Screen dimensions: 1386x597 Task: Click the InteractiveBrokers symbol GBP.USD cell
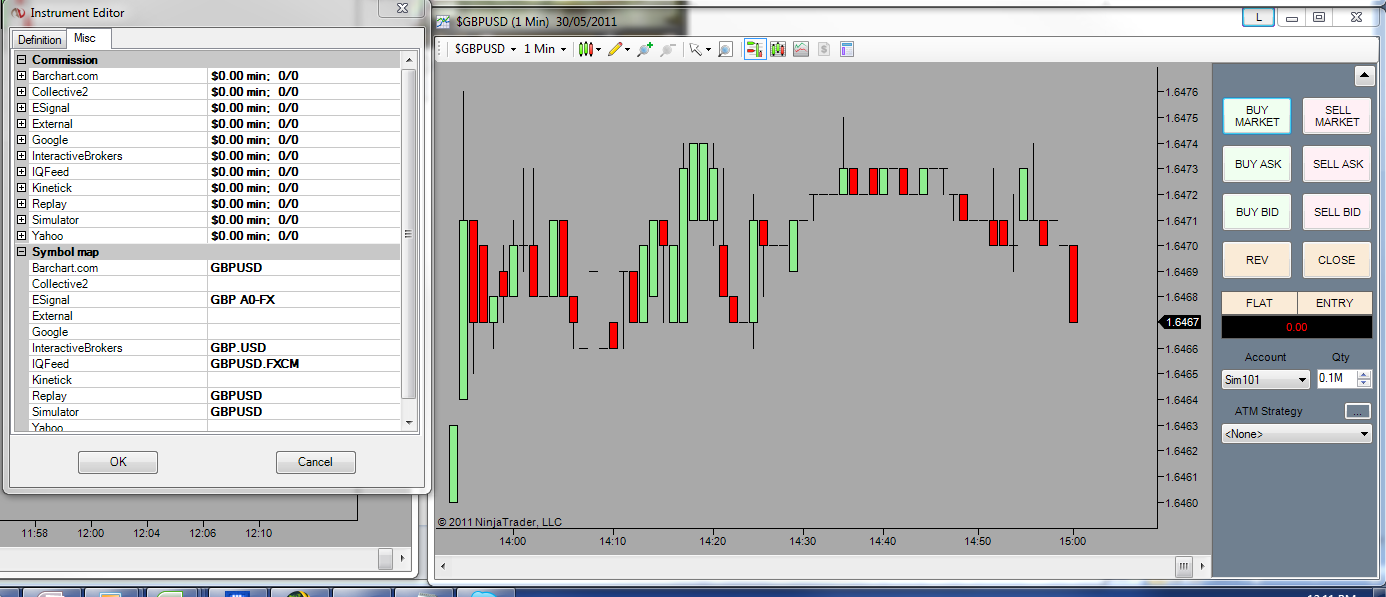pyautogui.click(x=303, y=348)
